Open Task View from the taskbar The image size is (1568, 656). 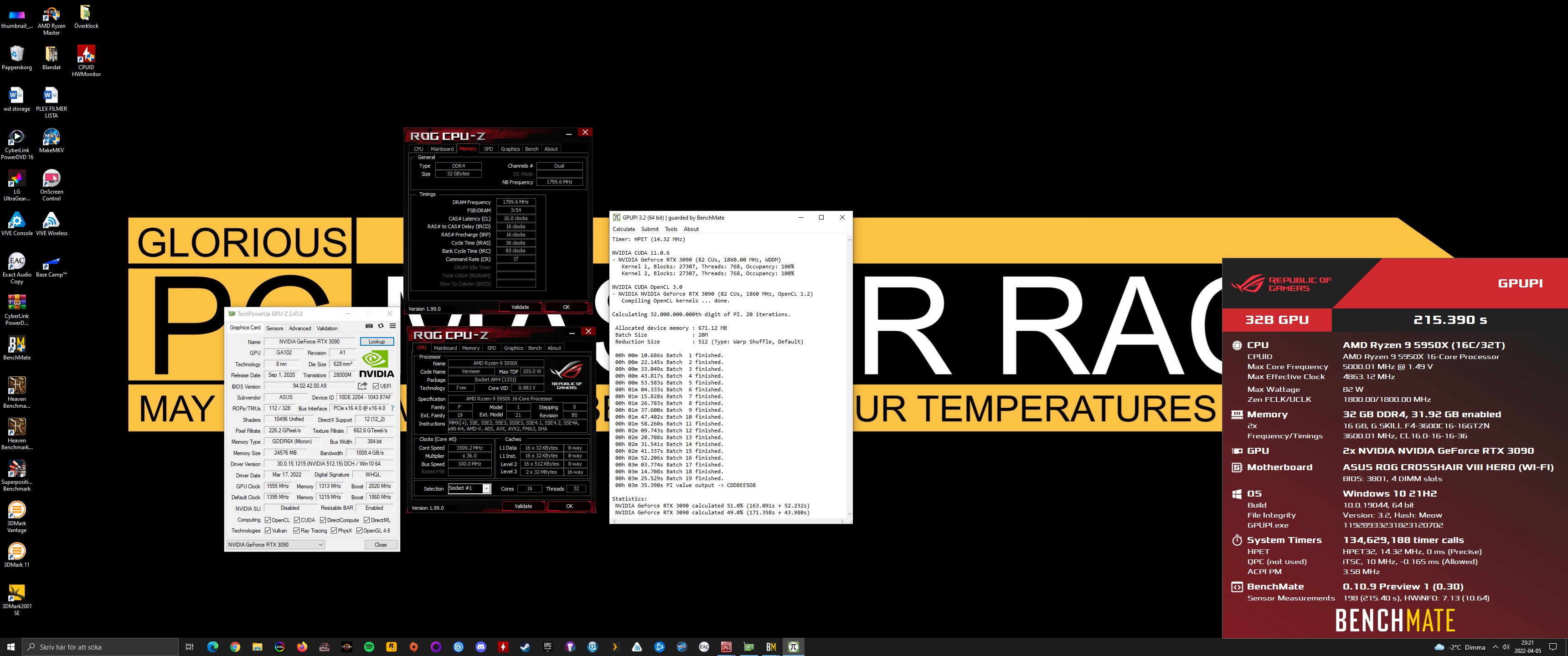click(x=189, y=647)
